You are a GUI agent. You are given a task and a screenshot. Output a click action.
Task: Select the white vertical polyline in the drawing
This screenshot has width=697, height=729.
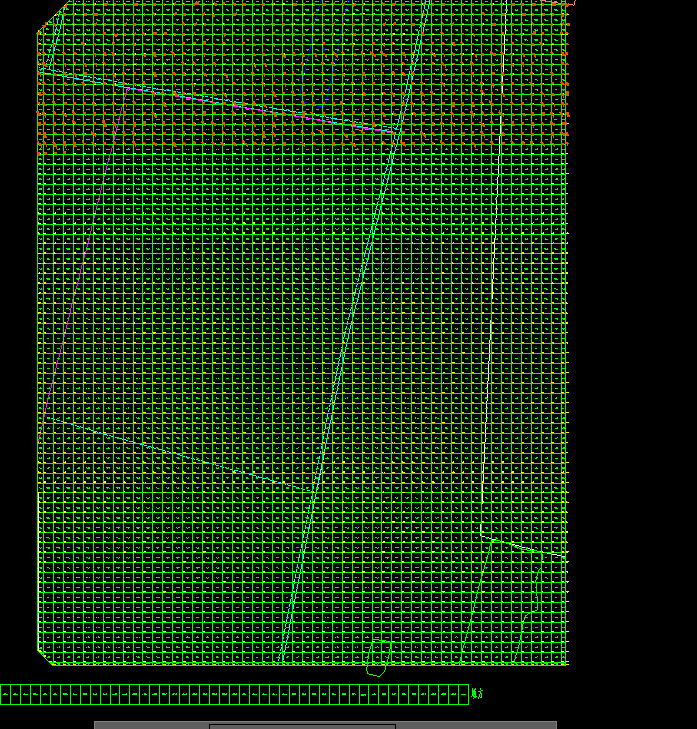[494, 279]
